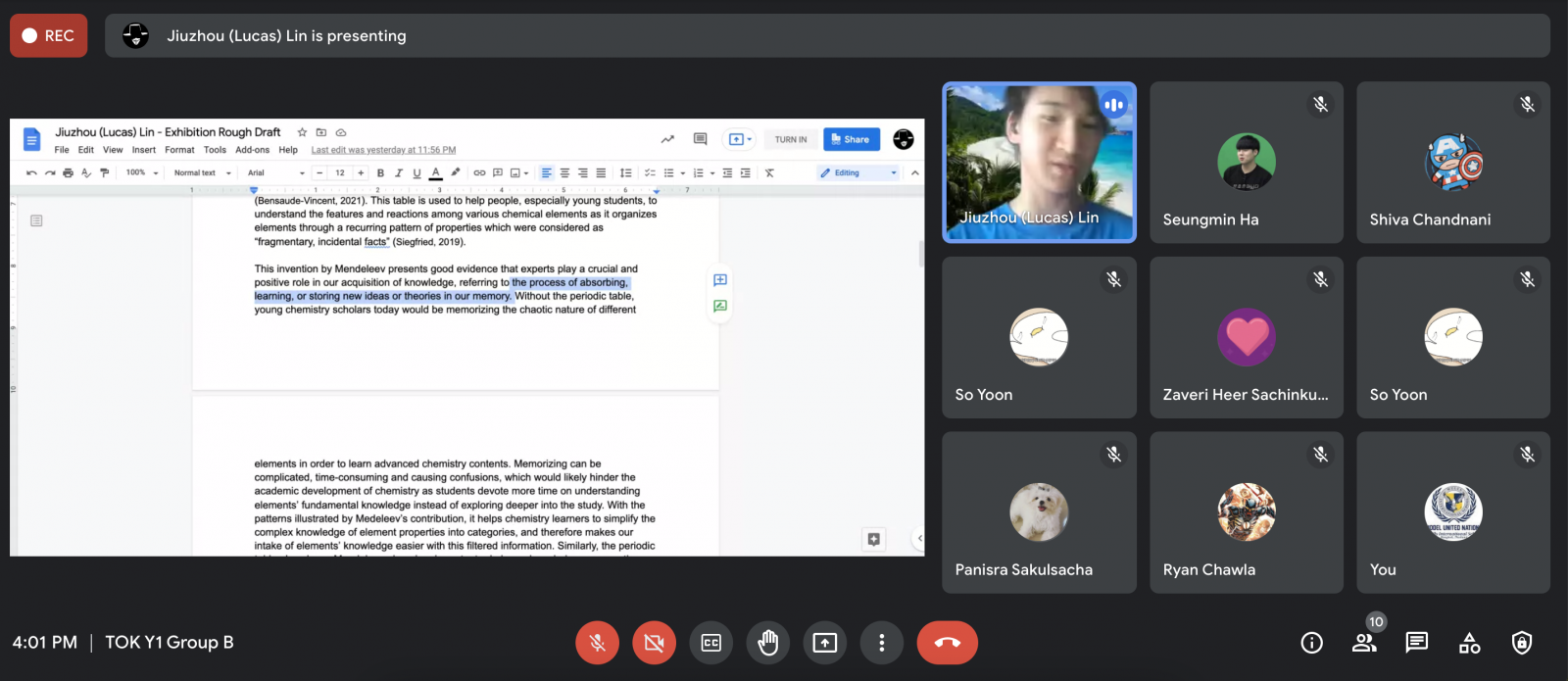The height and width of the screenshot is (681, 1568).
Task: Turn on closed captions
Action: [x=711, y=643]
